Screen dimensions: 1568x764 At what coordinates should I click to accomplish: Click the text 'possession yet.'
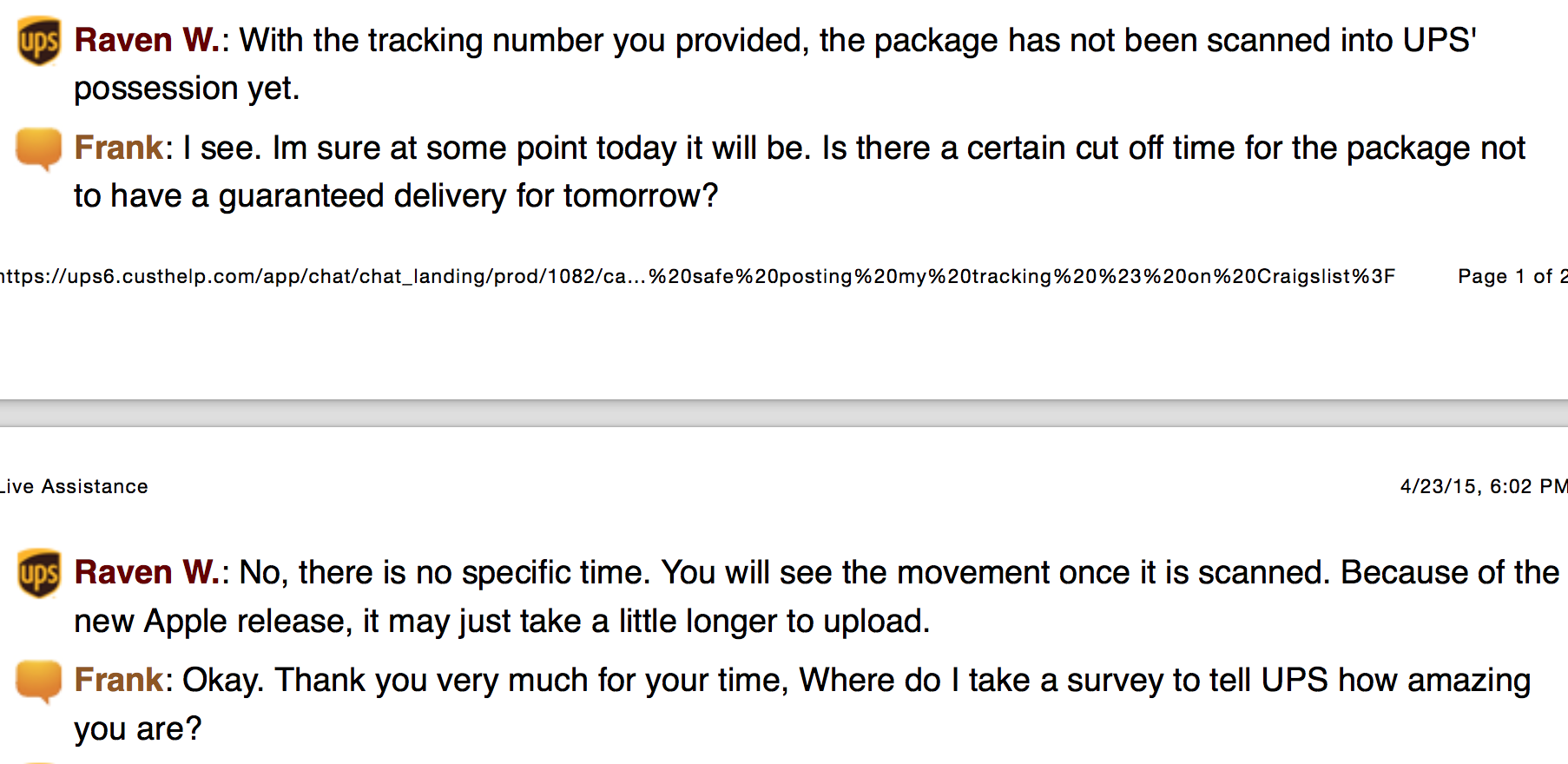click(187, 89)
